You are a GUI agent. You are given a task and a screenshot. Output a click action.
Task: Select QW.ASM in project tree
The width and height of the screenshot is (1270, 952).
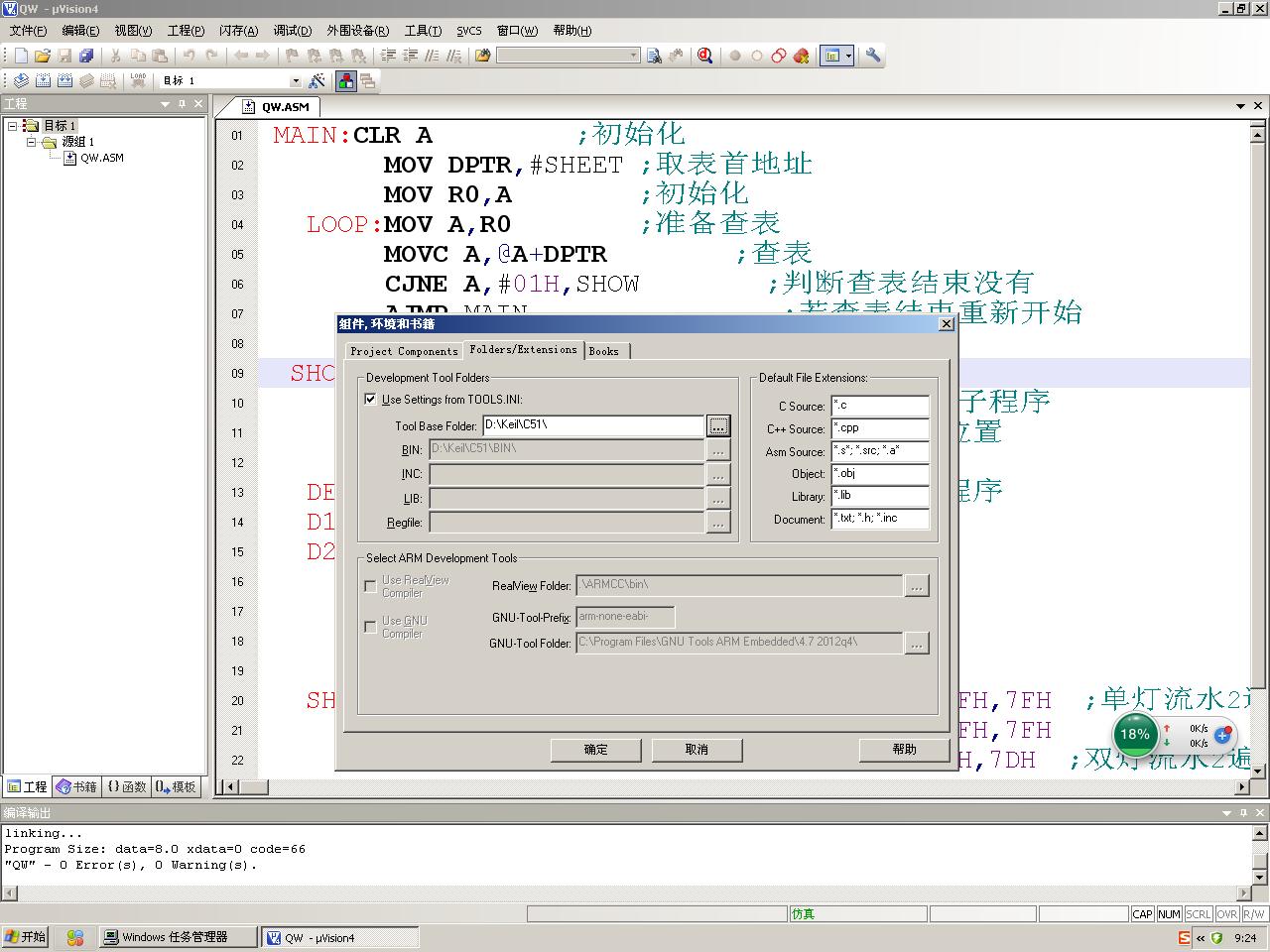click(101, 158)
